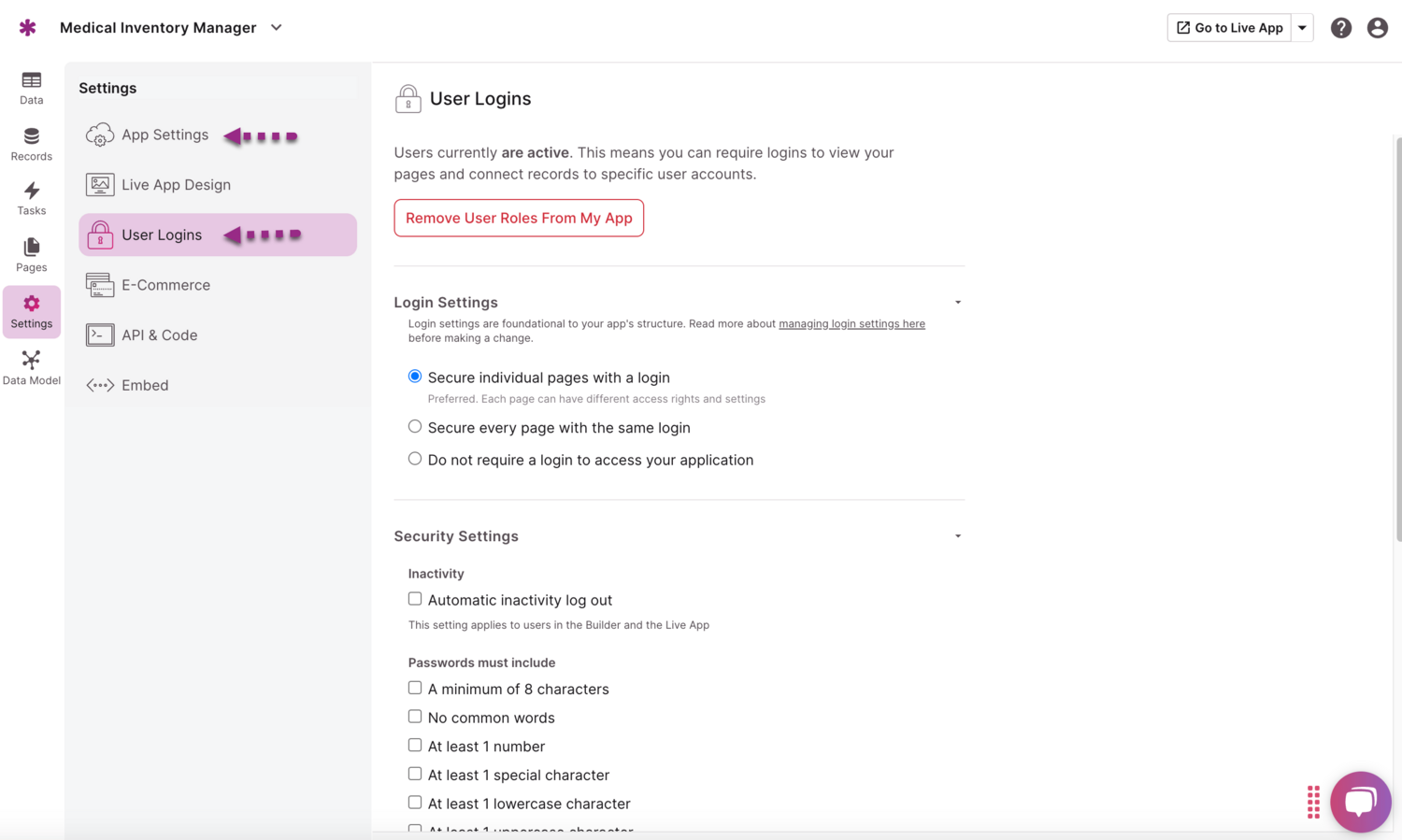Follow the 'managing login settings here' link
The height and width of the screenshot is (840, 1402).
(x=851, y=324)
